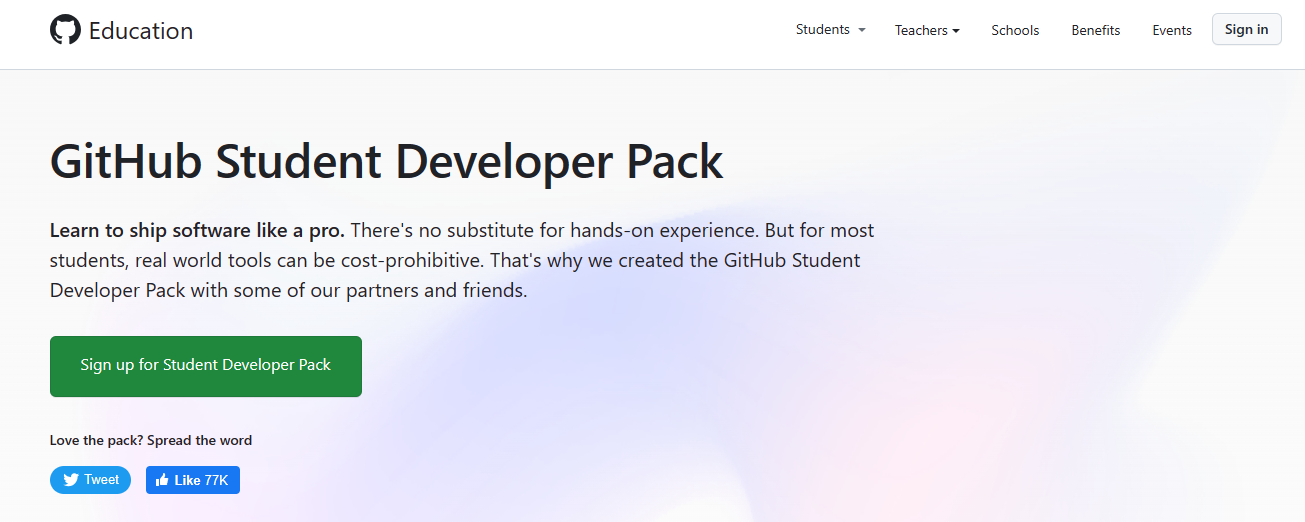
Task: Click the GitHub Student Developer Pack heading
Action: click(386, 161)
